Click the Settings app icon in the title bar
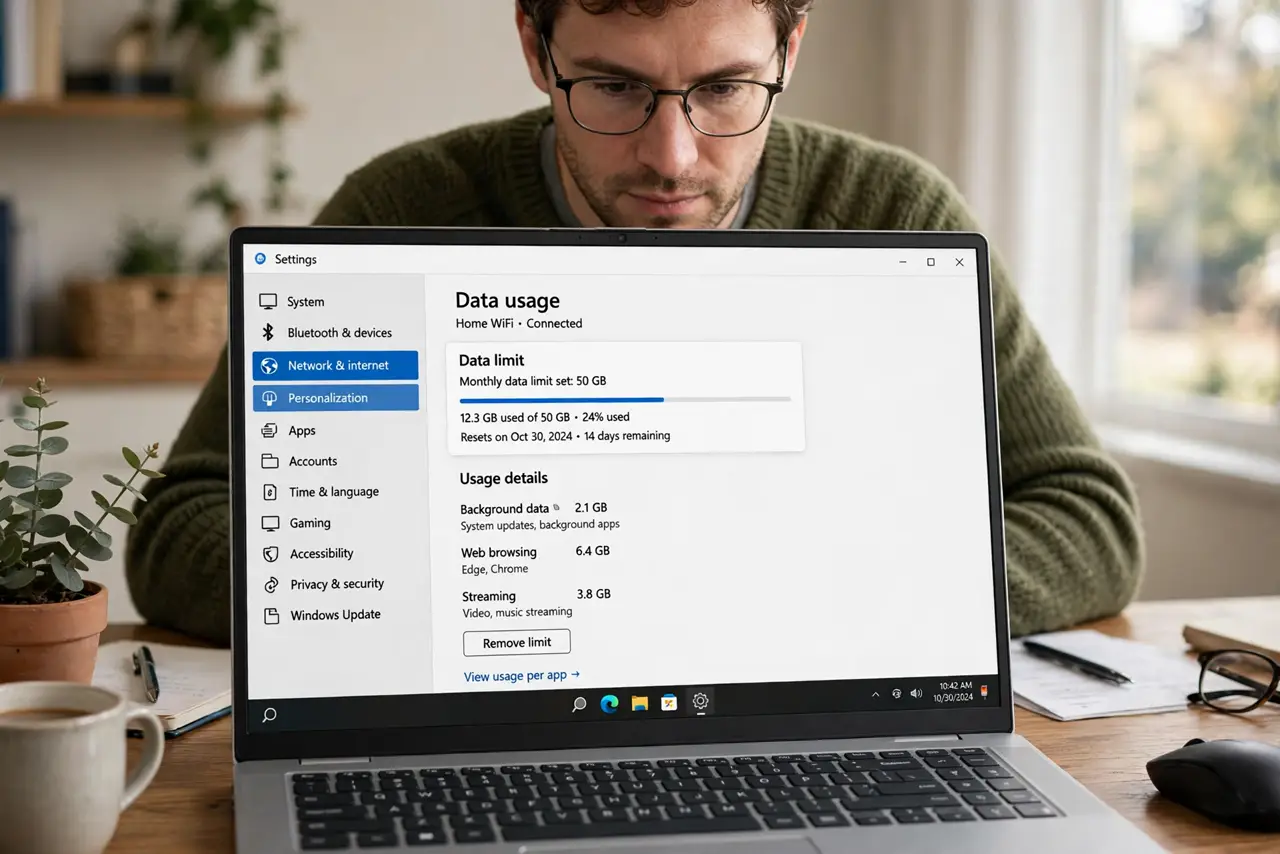 click(x=261, y=259)
